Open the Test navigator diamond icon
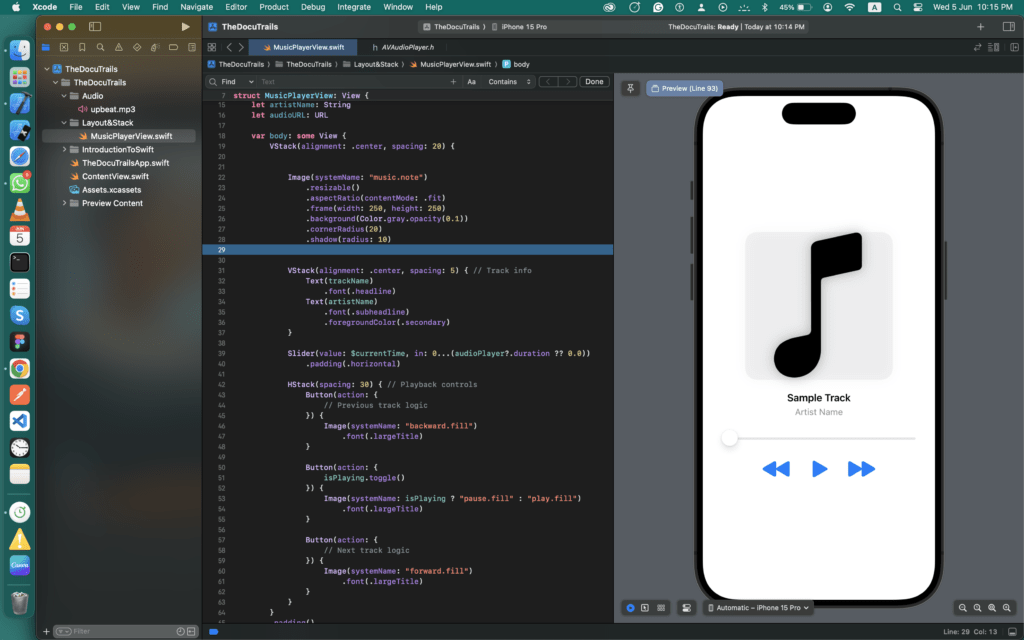The image size is (1024, 640). point(137,47)
